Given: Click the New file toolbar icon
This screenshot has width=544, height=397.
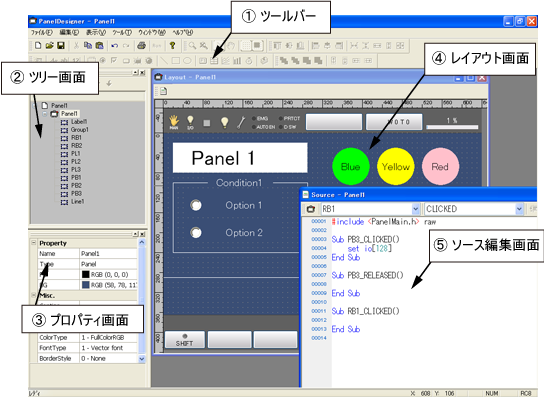Looking at the screenshot, I should tap(38, 45).
